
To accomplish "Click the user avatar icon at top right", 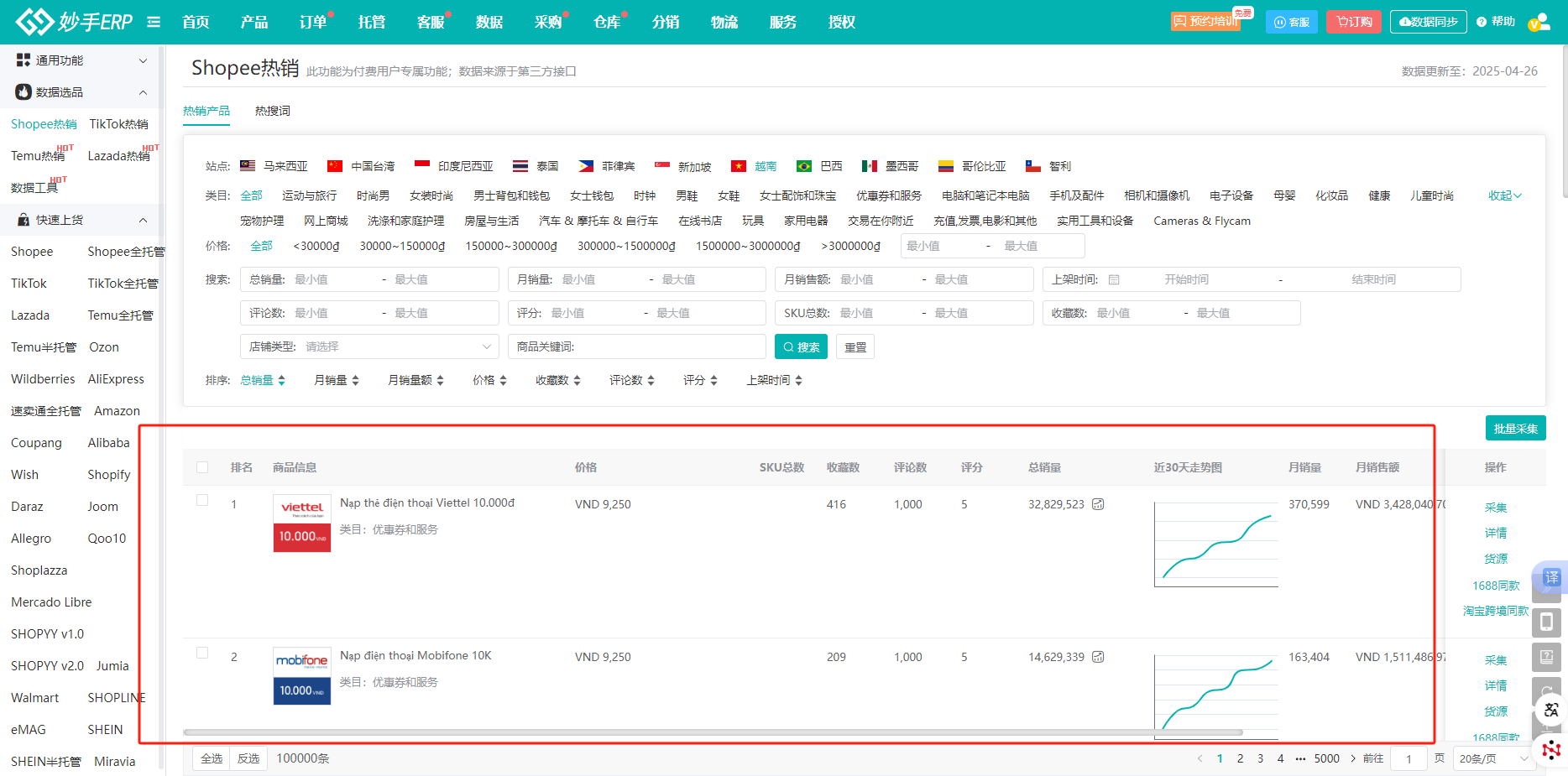I will pyautogui.click(x=1539, y=23).
